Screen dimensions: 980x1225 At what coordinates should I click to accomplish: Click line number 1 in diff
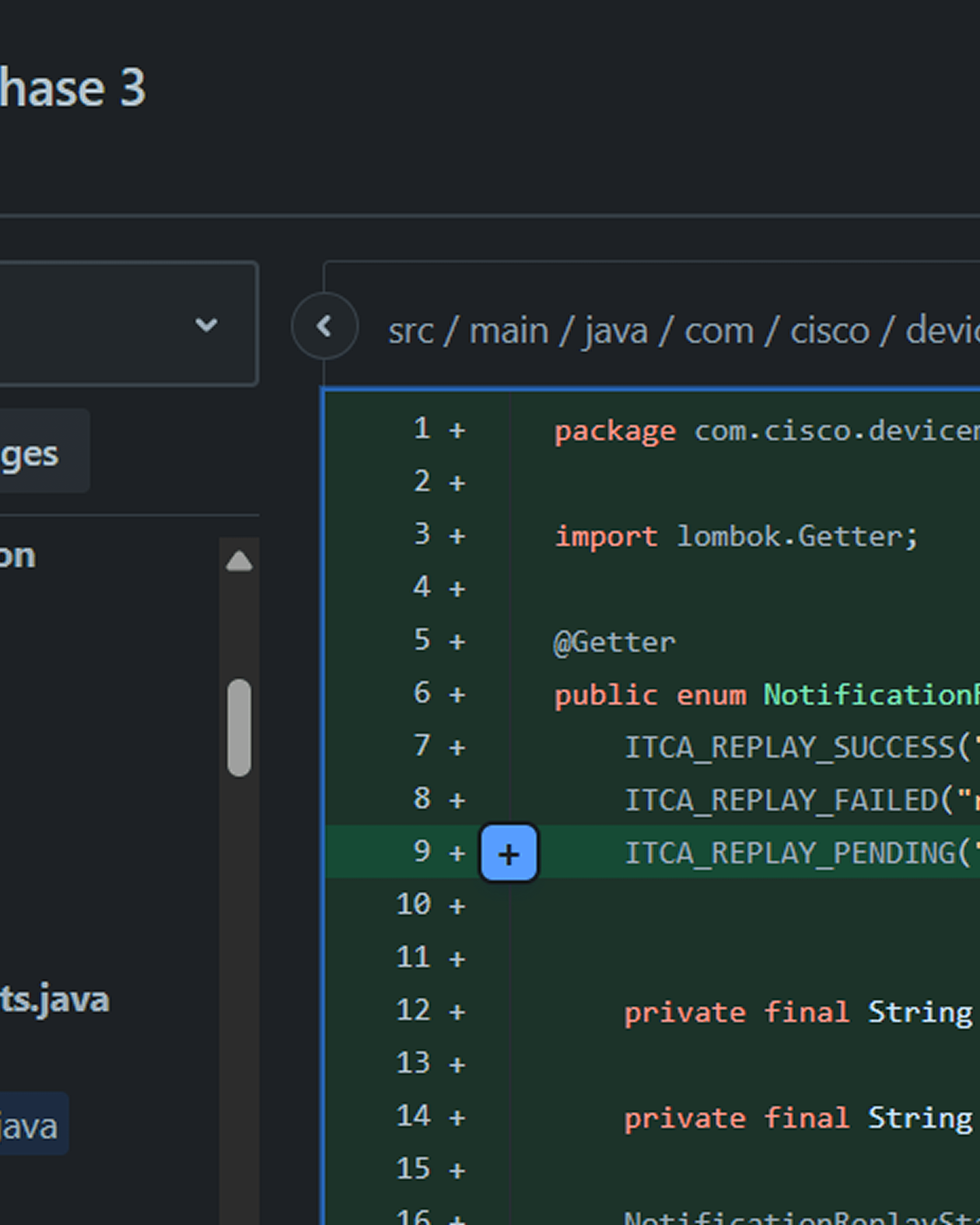421,428
